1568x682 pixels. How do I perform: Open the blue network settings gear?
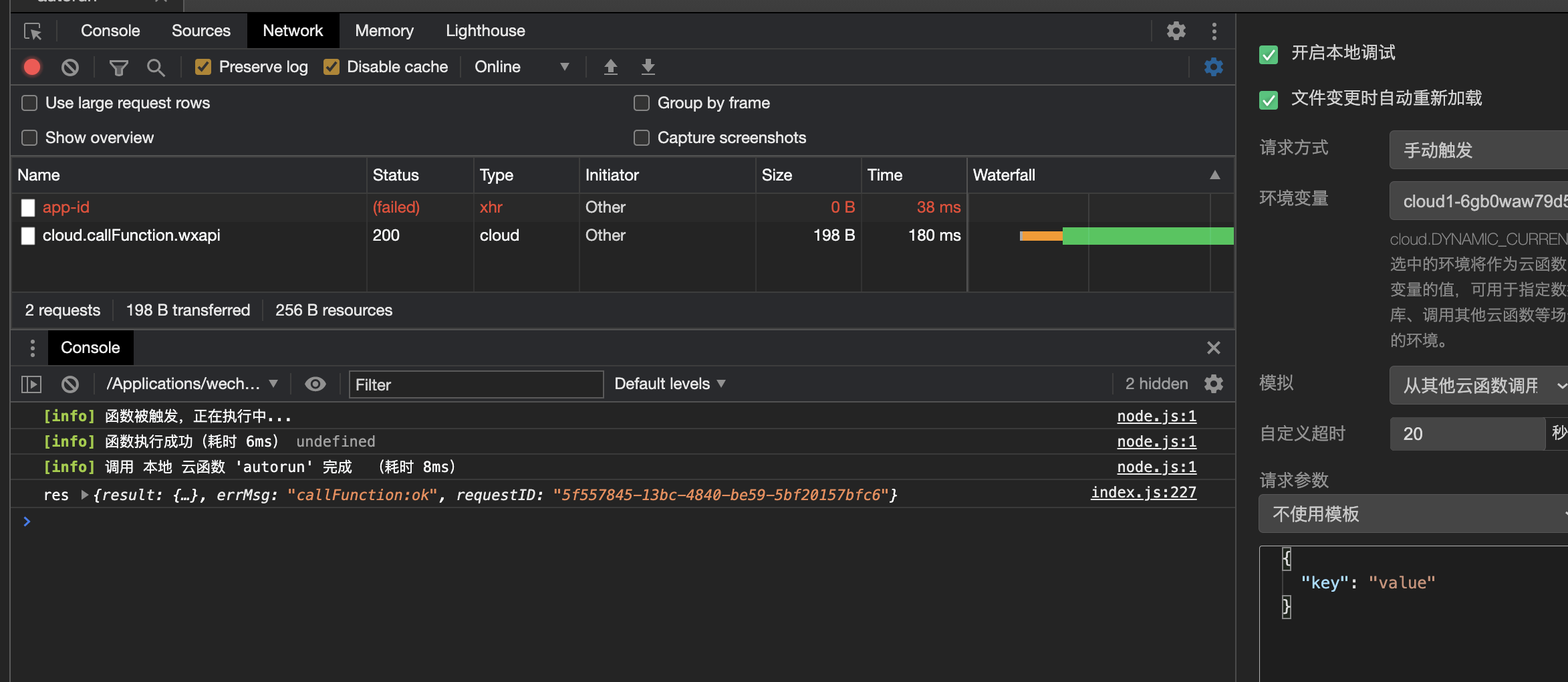(x=1213, y=67)
